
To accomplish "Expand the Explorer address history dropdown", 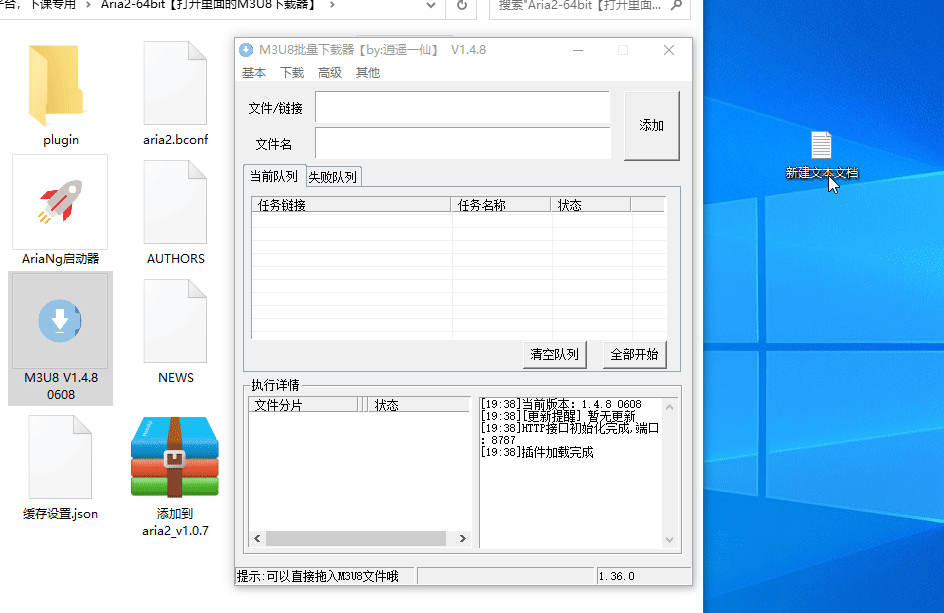I will pos(430,5).
